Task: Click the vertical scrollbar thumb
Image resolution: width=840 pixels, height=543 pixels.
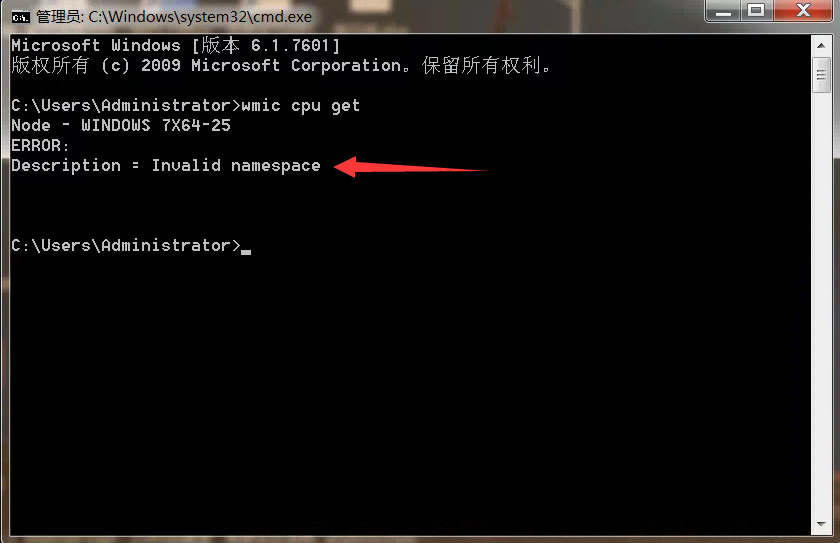Action: 821,76
